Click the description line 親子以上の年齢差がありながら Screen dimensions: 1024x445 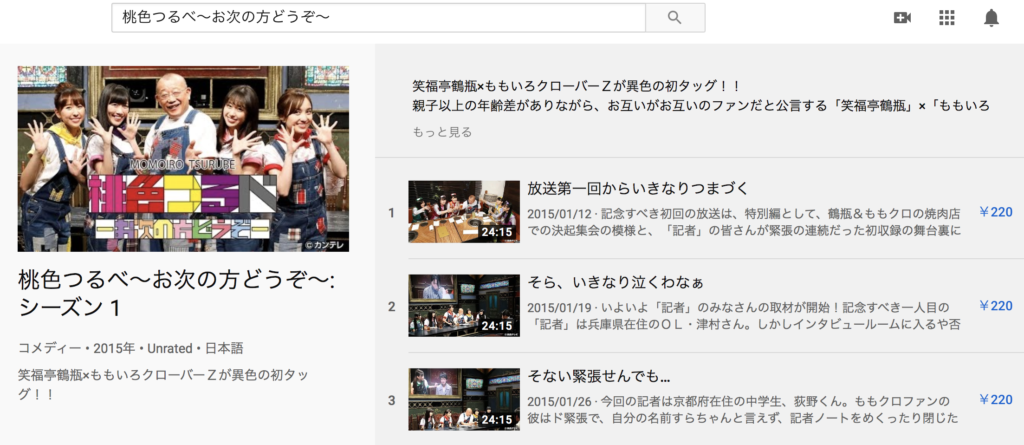tap(701, 106)
